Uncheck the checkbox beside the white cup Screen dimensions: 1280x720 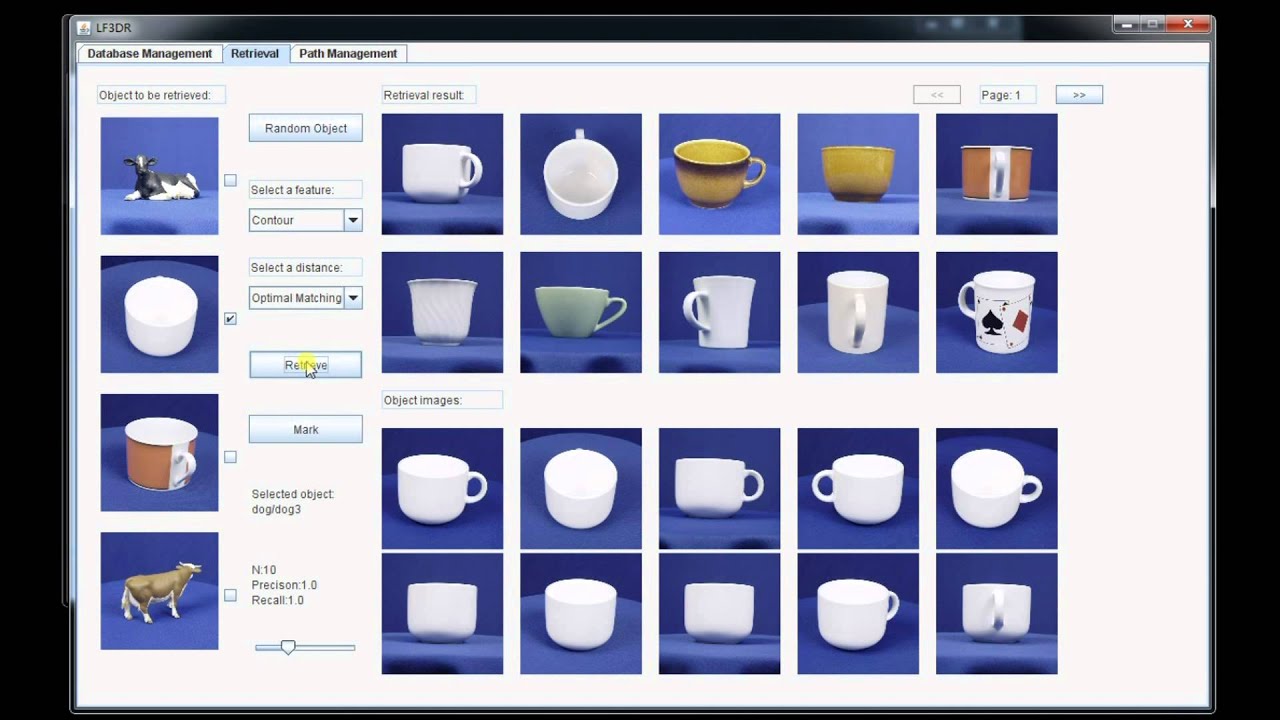tap(230, 319)
